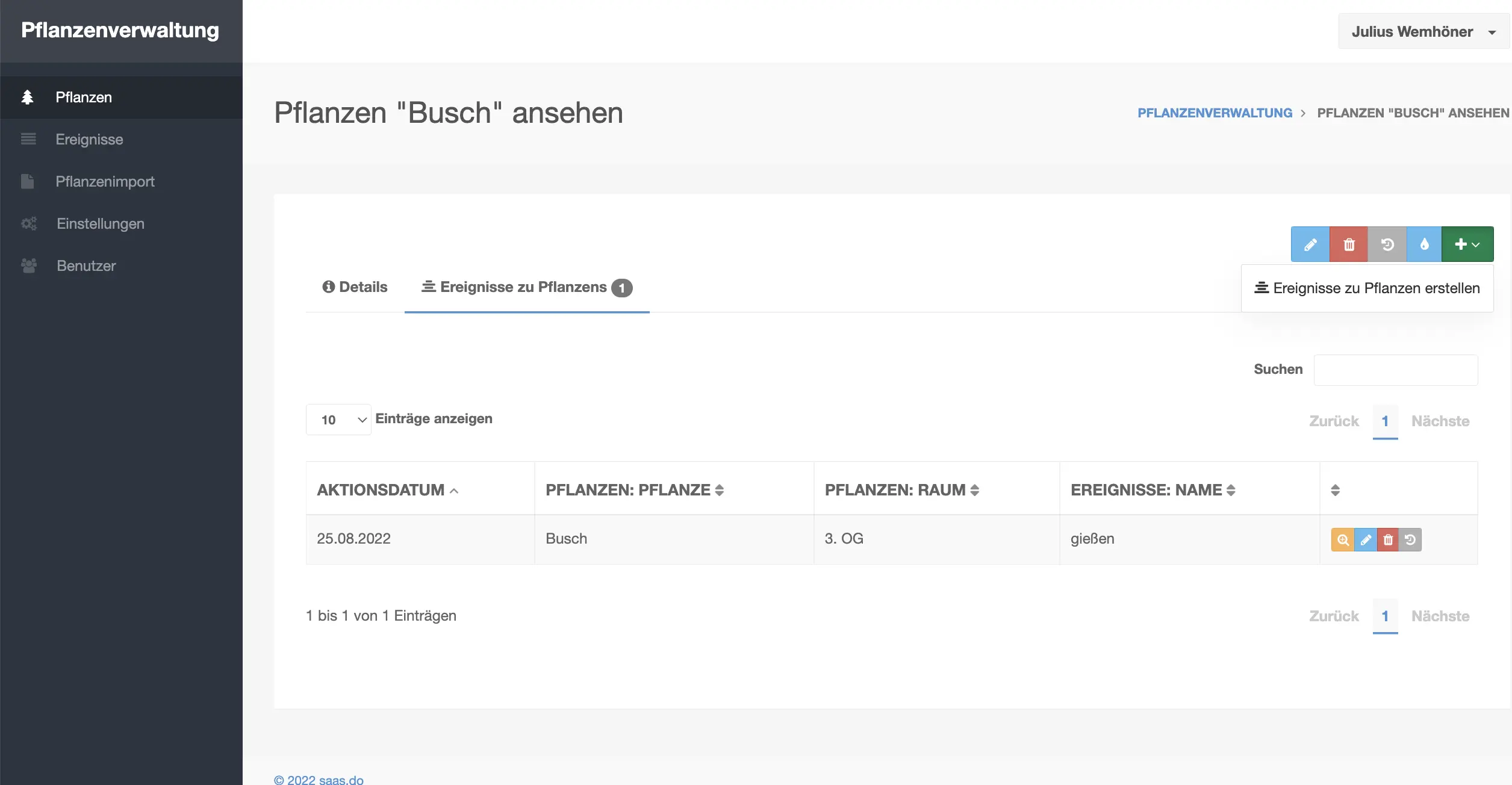Viewport: 1512px width, 785px height.
Task: Click the water drop watering icon
Action: [x=1424, y=244]
